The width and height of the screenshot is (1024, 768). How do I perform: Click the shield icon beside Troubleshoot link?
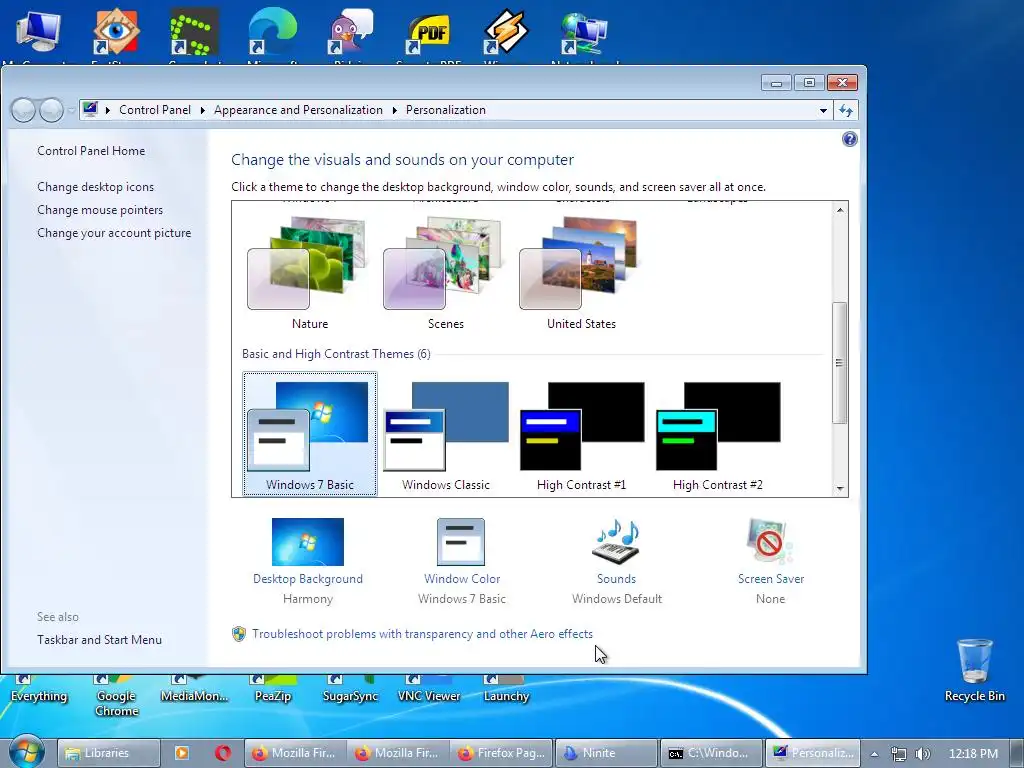tap(239, 633)
